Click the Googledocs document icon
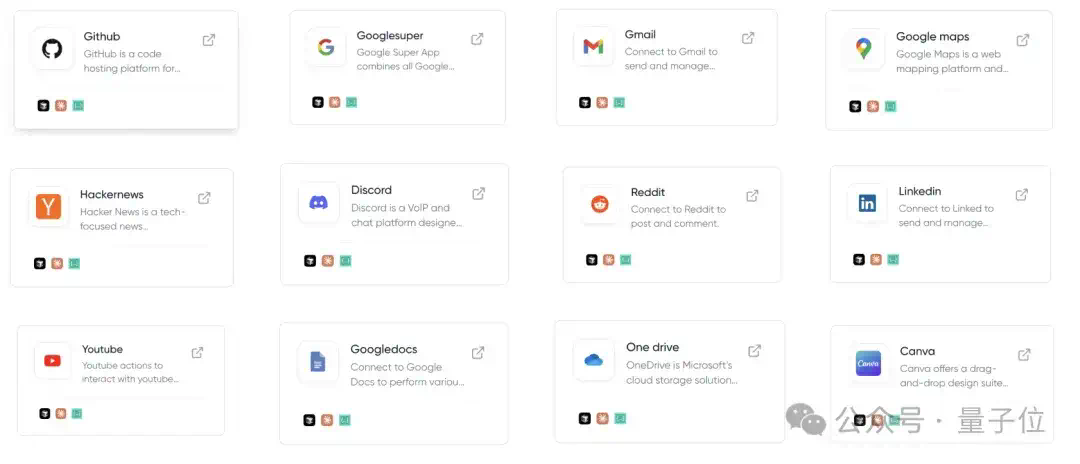This screenshot has width=1080, height=464. pyautogui.click(x=318, y=361)
